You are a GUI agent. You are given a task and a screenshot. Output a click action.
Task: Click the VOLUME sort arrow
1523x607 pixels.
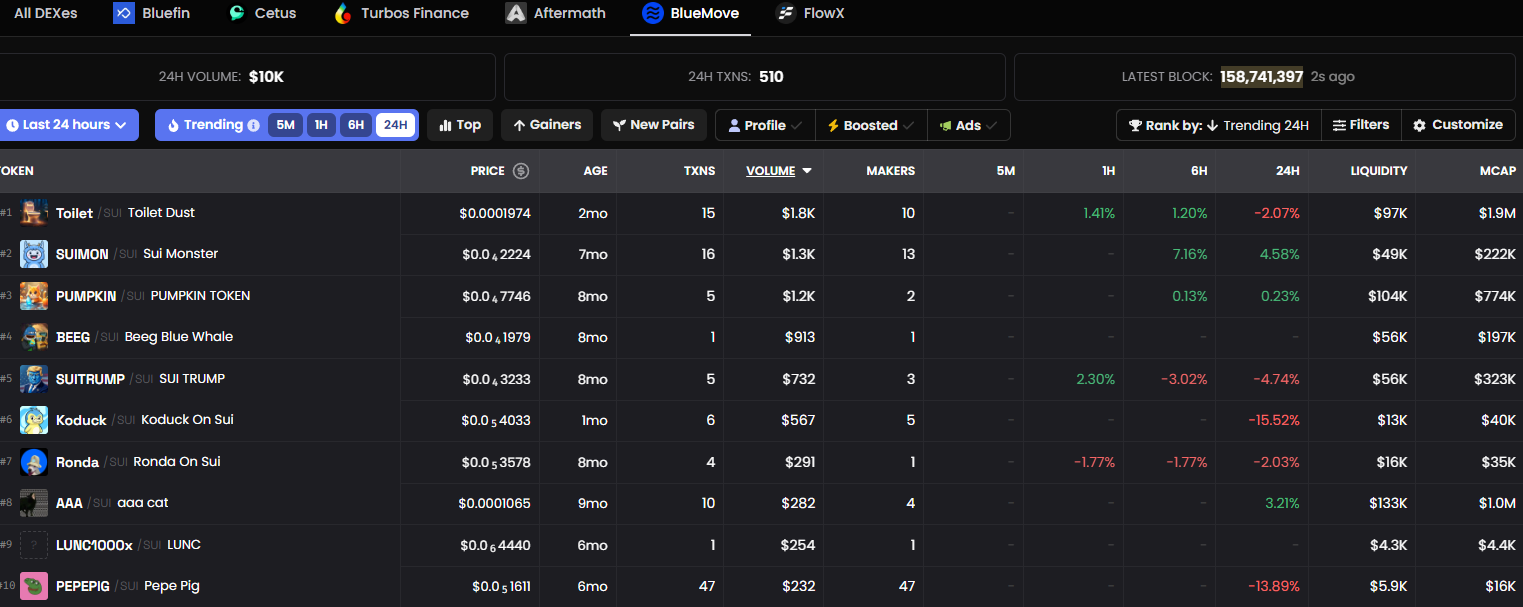(x=807, y=171)
